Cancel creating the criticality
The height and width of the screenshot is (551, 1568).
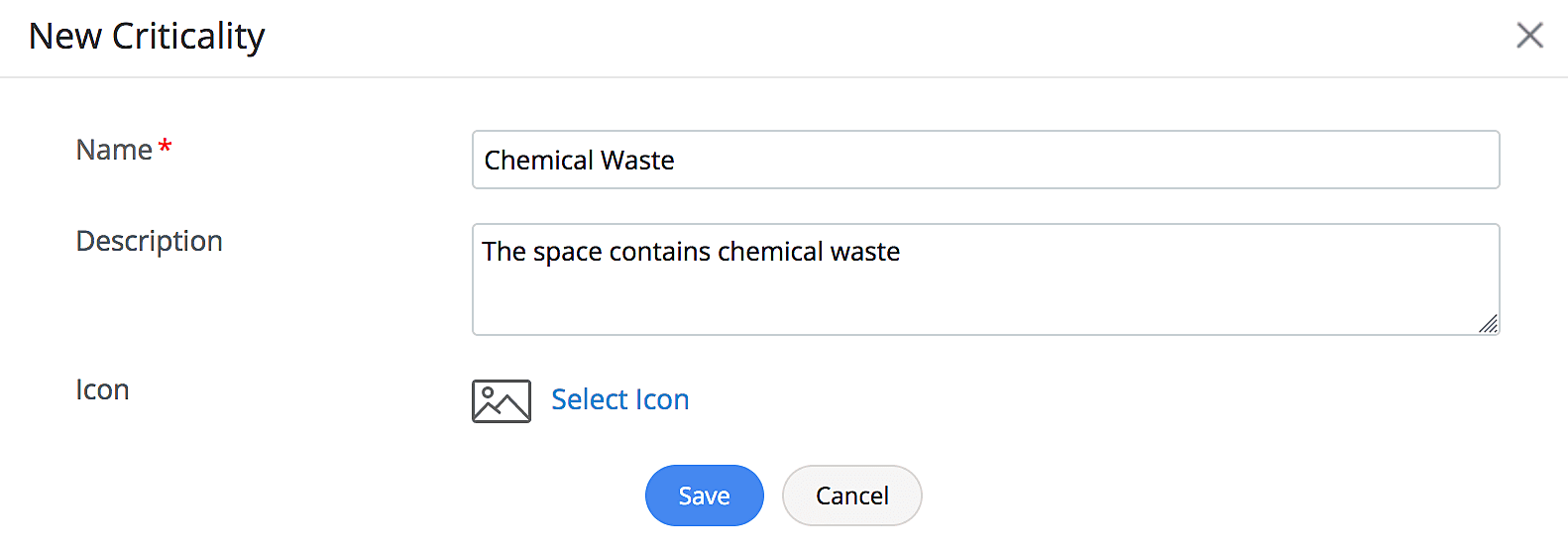[851, 496]
